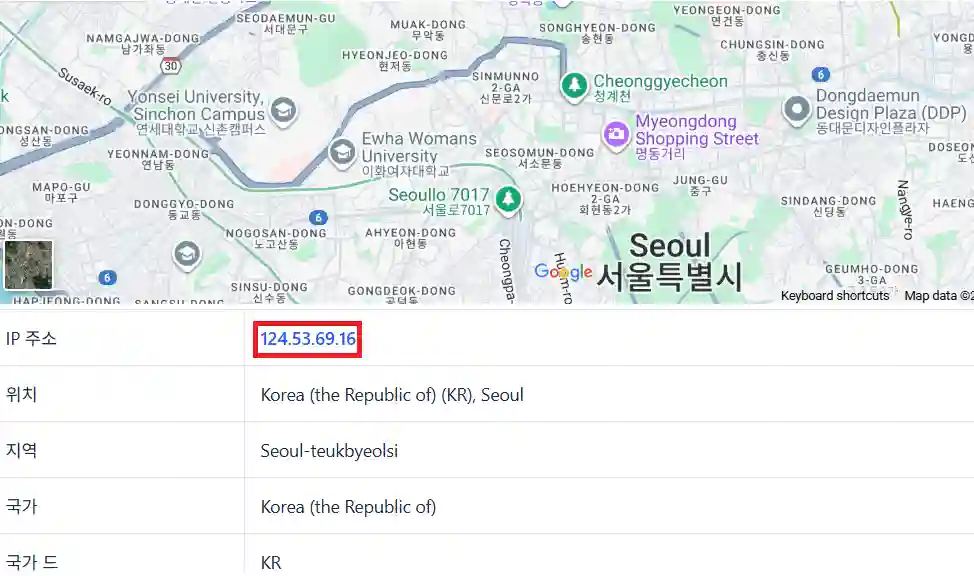Switch to satellite view thumbnail
Image resolution: width=974 pixels, height=576 pixels.
pyautogui.click(x=28, y=265)
